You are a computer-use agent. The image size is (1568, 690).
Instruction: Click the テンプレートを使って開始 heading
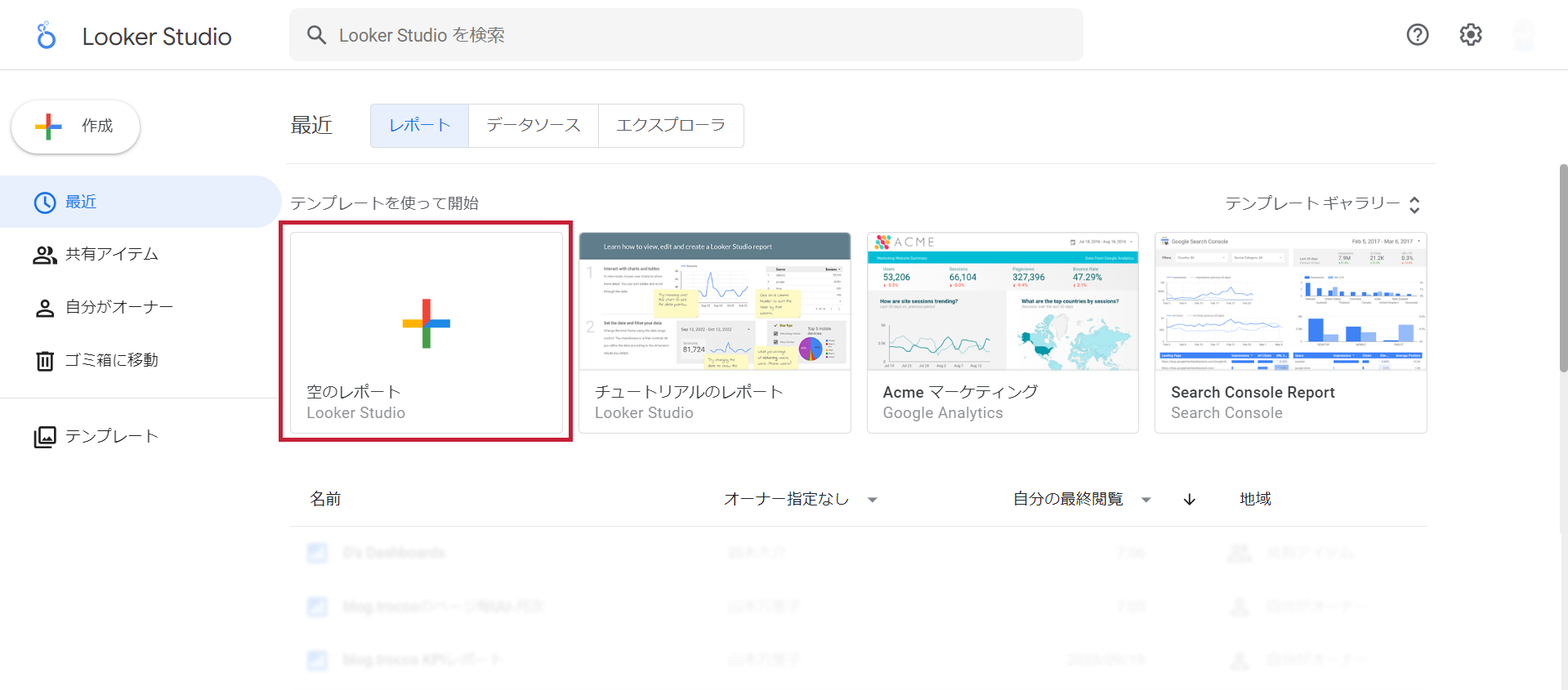[385, 203]
